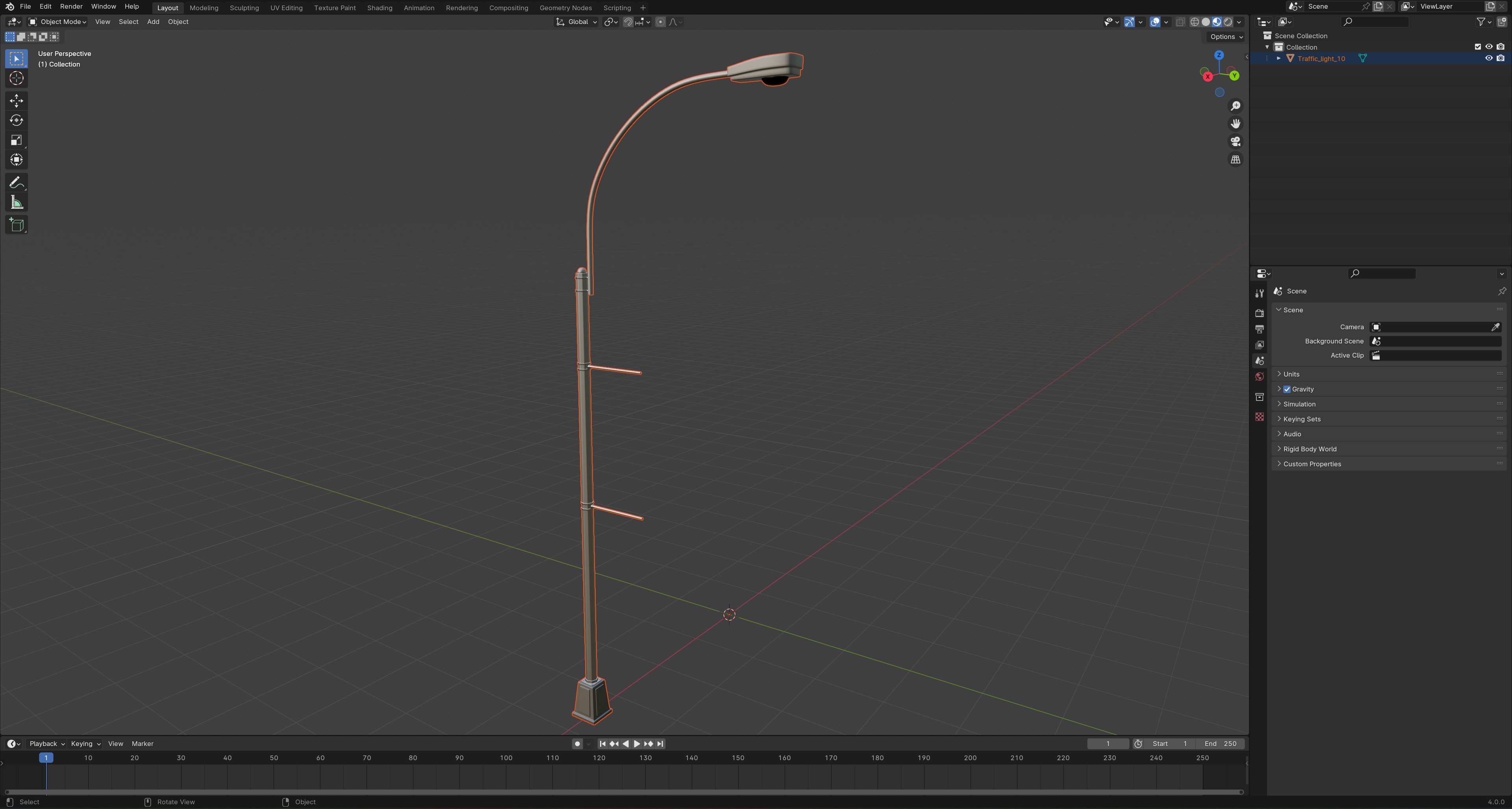Toggle auto keying record button

point(578,744)
